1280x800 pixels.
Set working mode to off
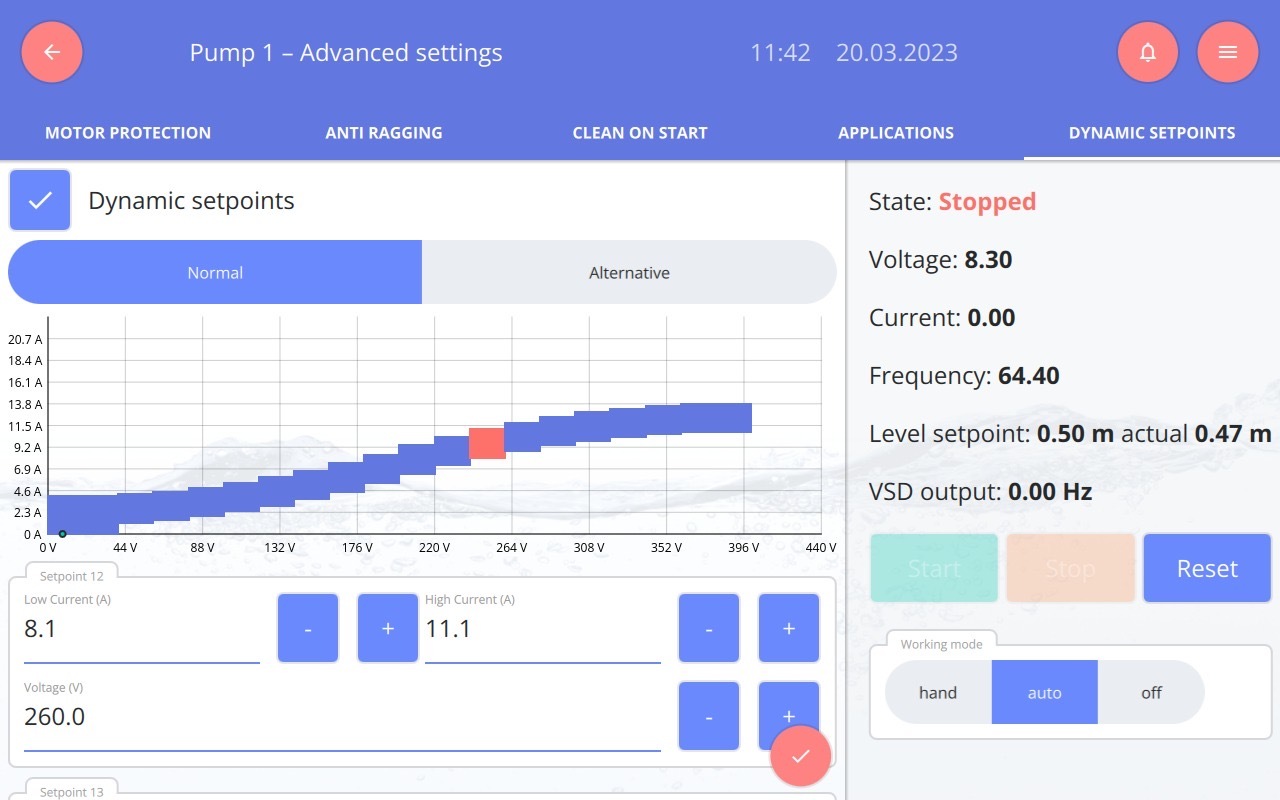coord(1151,692)
